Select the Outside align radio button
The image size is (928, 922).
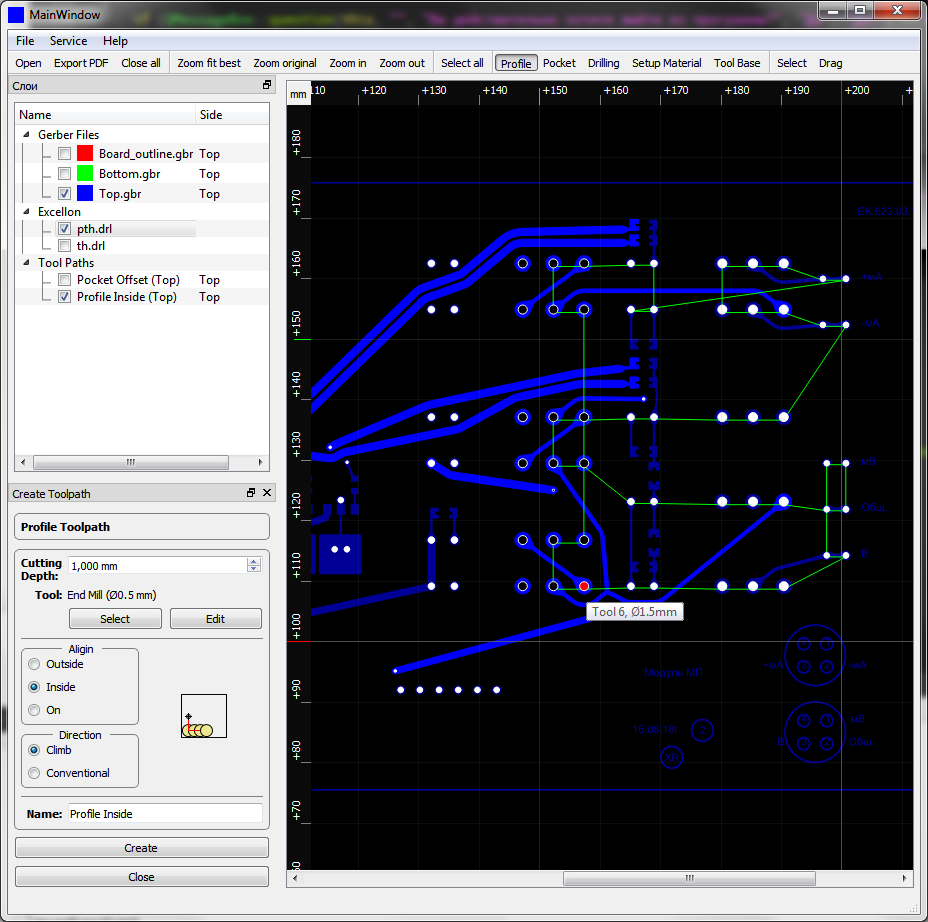pyautogui.click(x=34, y=664)
